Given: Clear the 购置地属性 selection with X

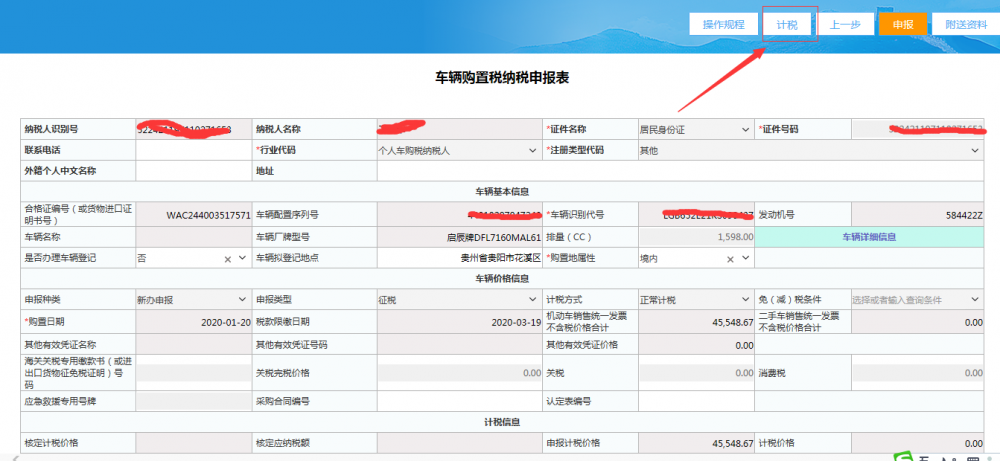Looking at the screenshot, I should click(x=730, y=258).
